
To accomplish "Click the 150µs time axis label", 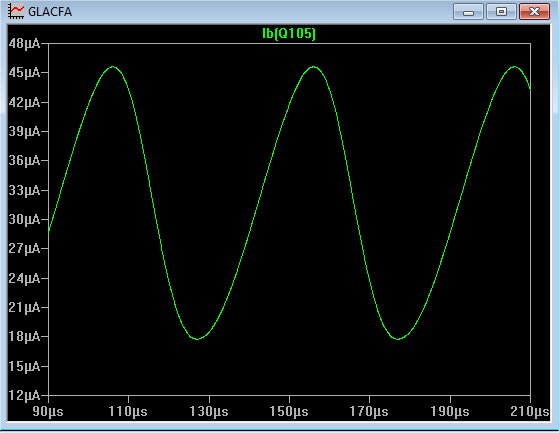I will 289,411.
